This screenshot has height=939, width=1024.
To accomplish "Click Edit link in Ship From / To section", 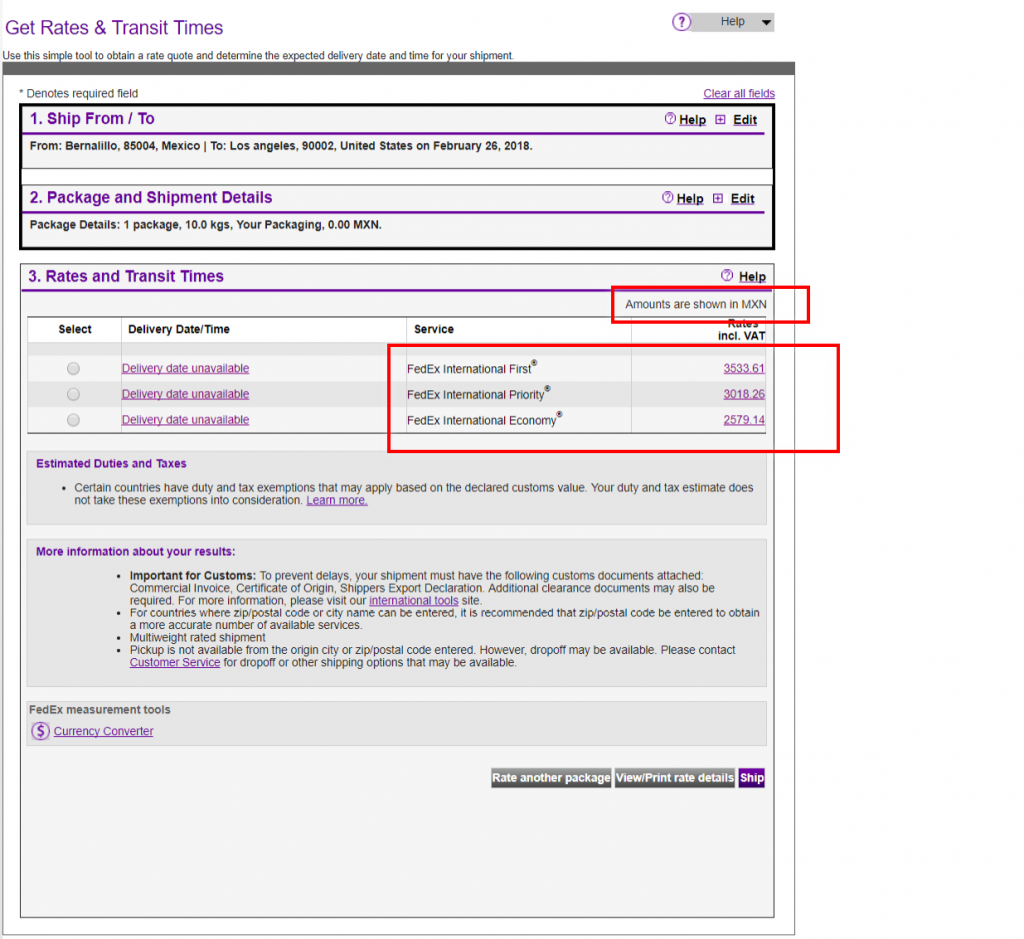I will [744, 119].
